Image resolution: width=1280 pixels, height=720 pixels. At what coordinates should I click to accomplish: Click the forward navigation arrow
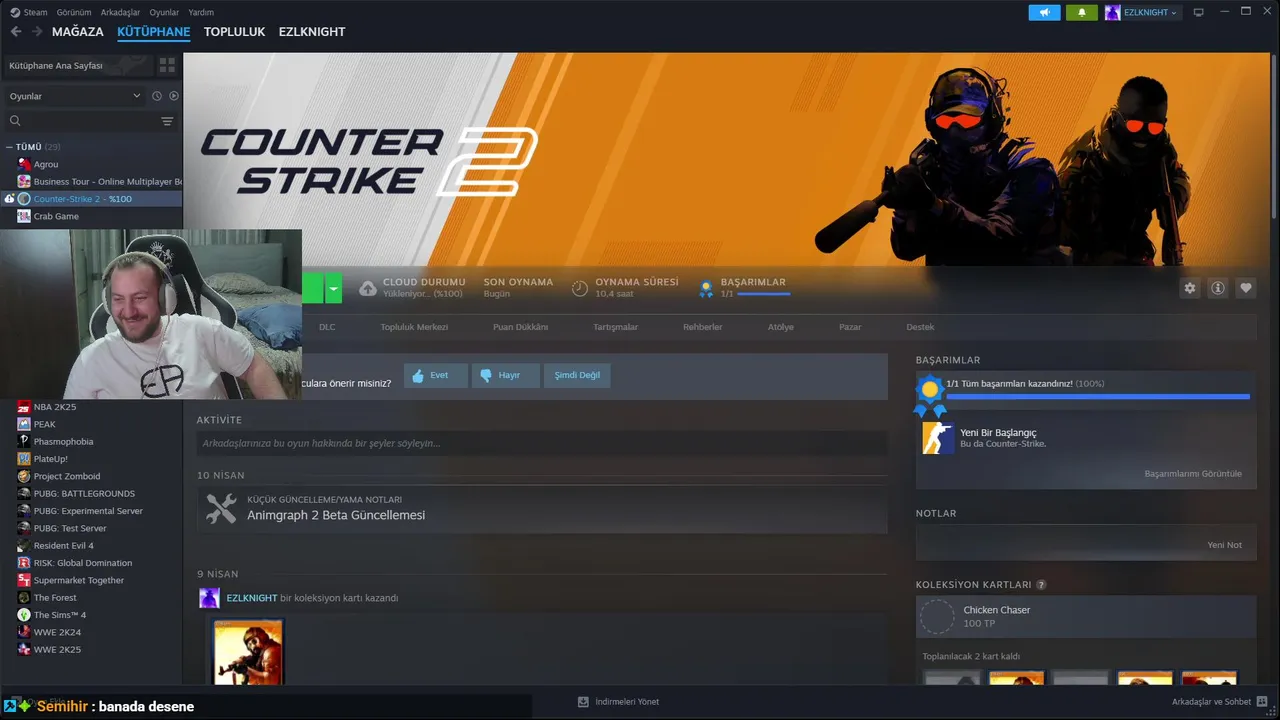click(x=37, y=32)
